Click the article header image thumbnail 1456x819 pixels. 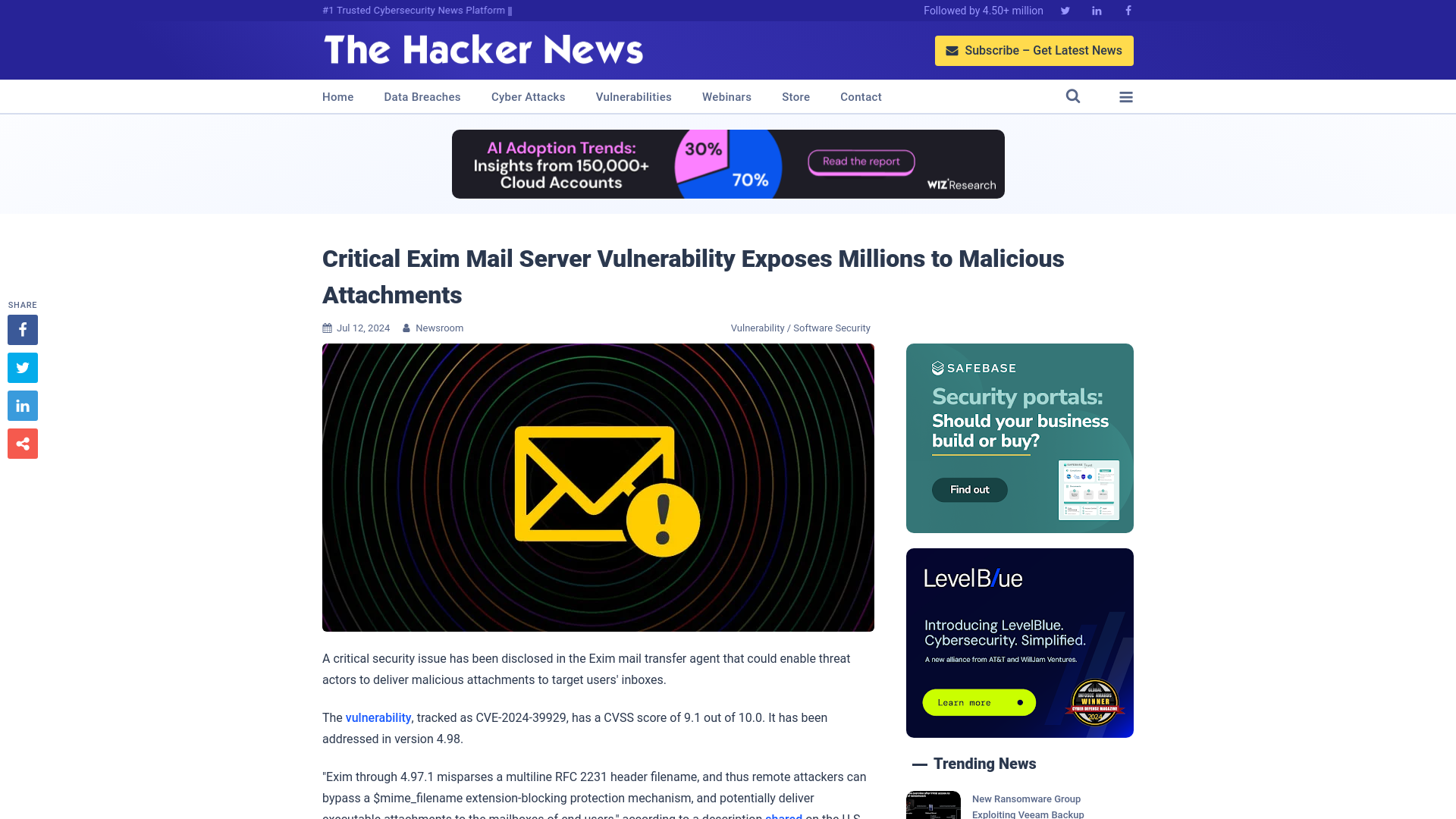pos(598,487)
